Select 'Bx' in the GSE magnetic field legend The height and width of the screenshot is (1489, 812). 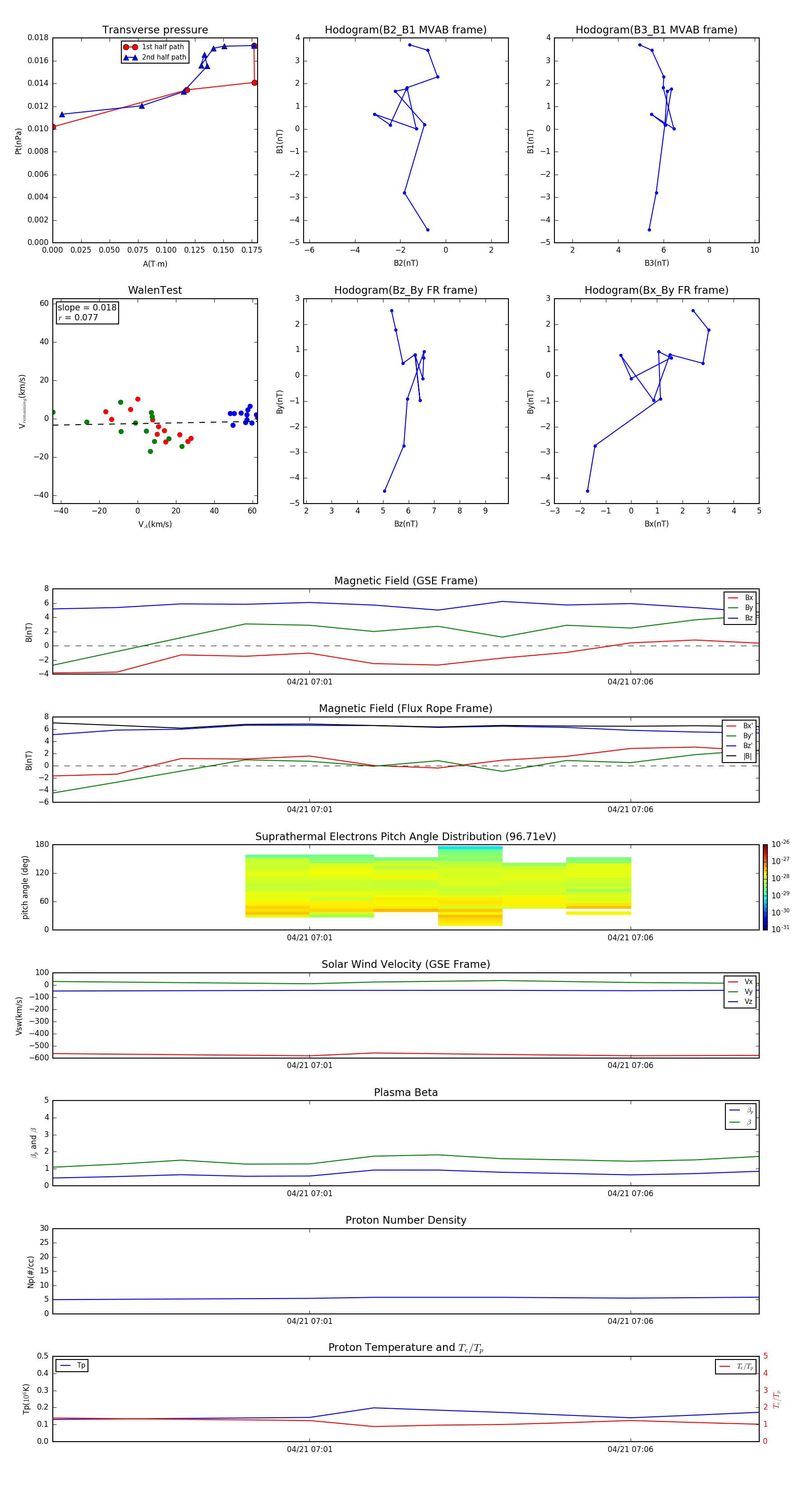[740, 598]
